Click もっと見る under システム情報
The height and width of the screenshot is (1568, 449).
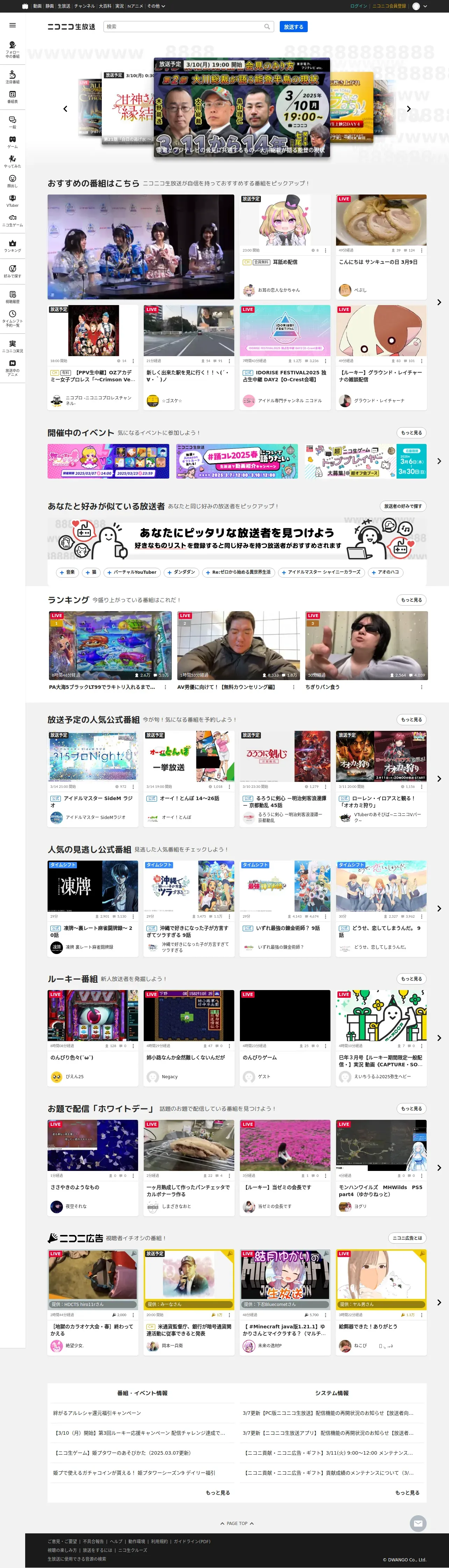pos(407,1492)
